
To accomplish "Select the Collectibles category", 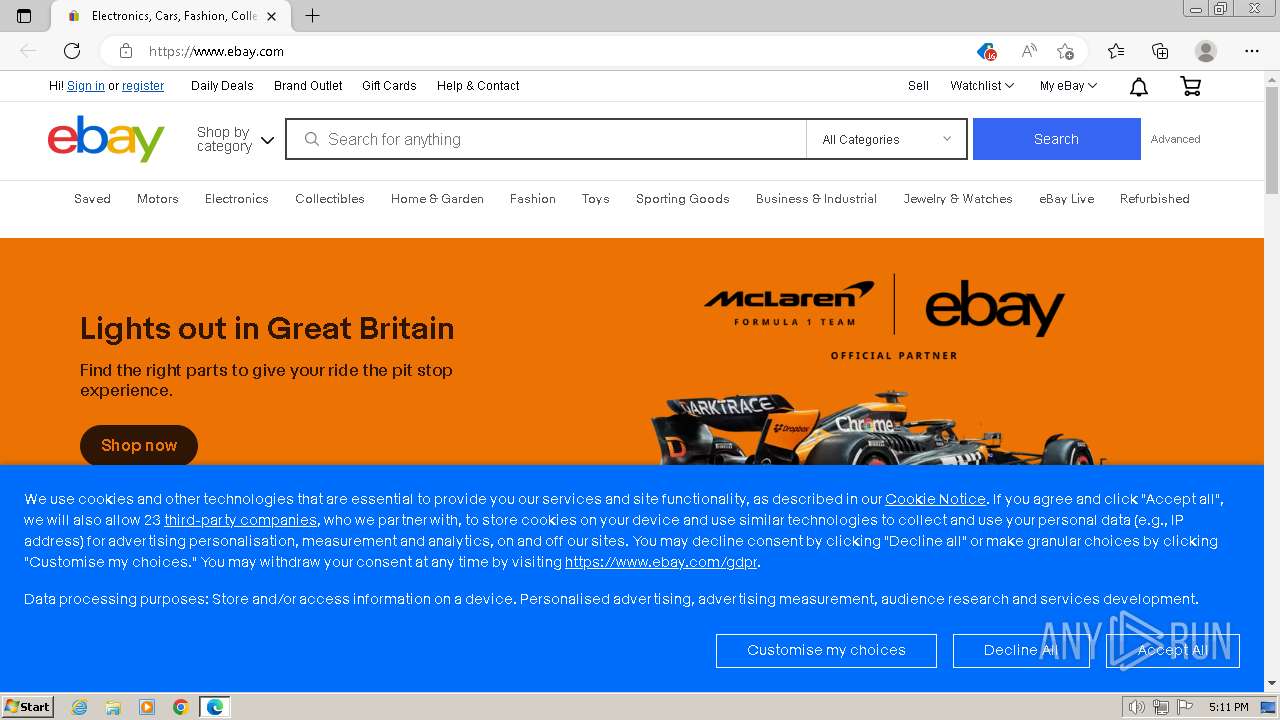I will [330, 199].
